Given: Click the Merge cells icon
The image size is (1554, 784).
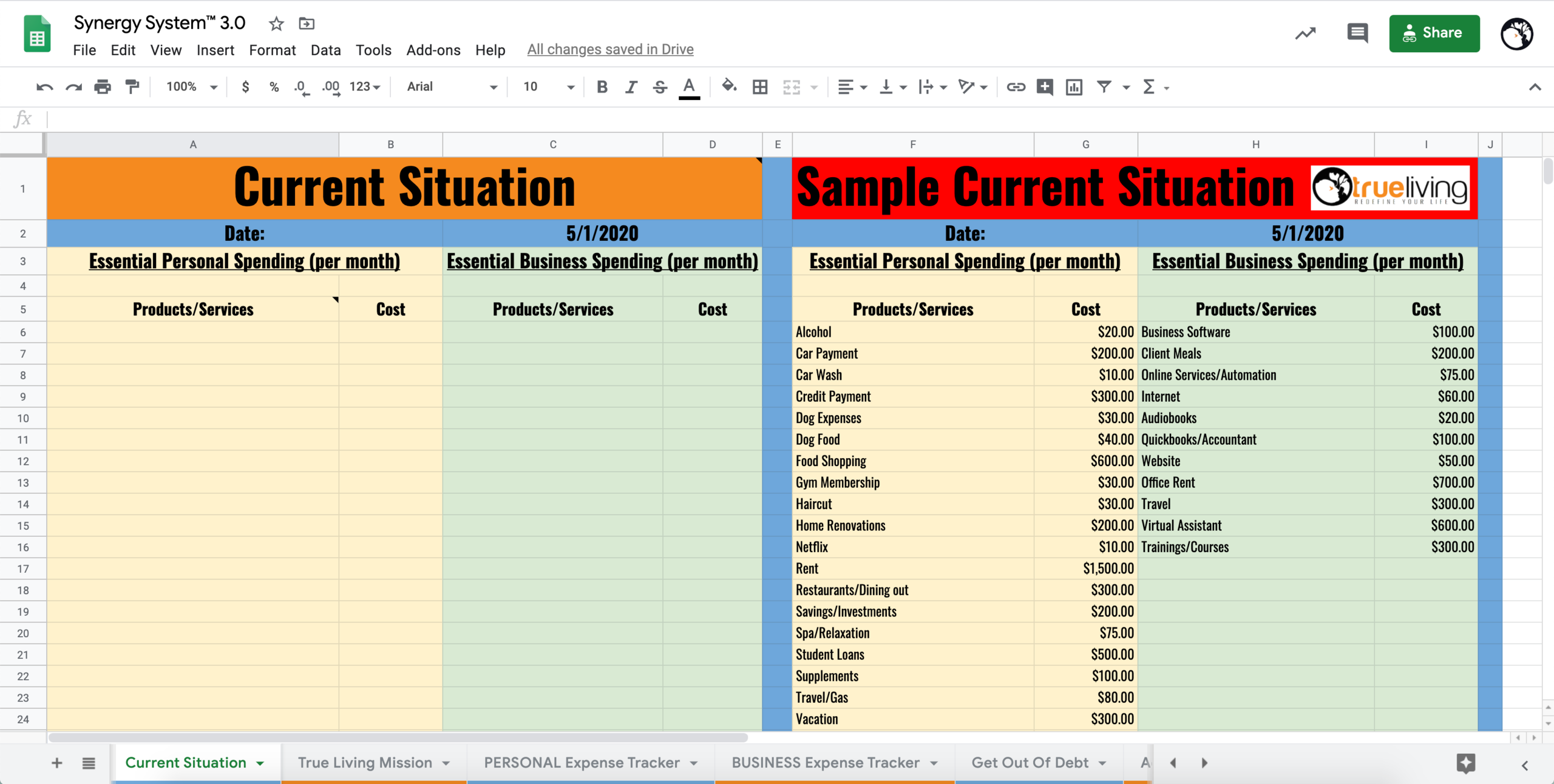Looking at the screenshot, I should point(791,87).
